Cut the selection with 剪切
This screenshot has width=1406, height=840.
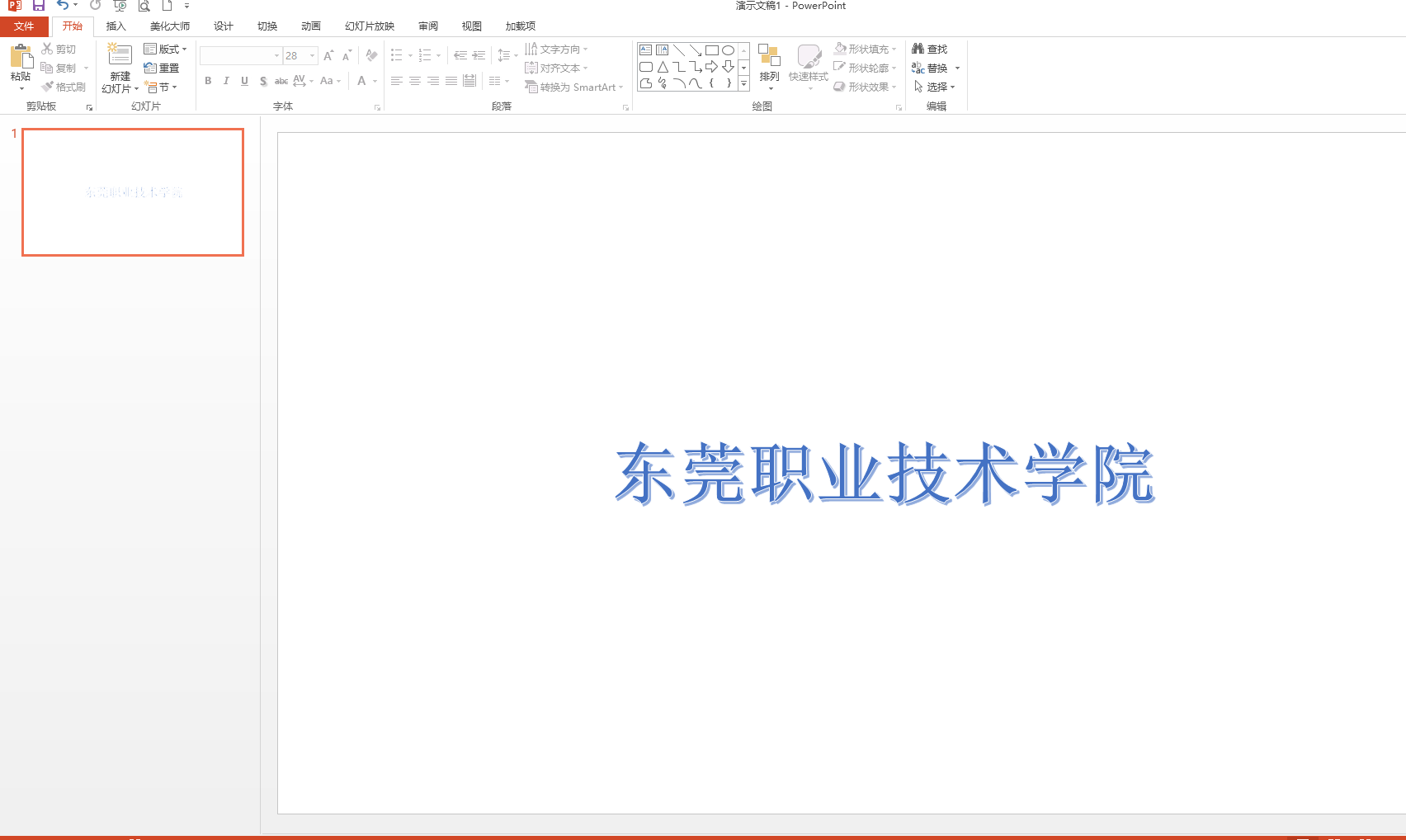click(59, 50)
